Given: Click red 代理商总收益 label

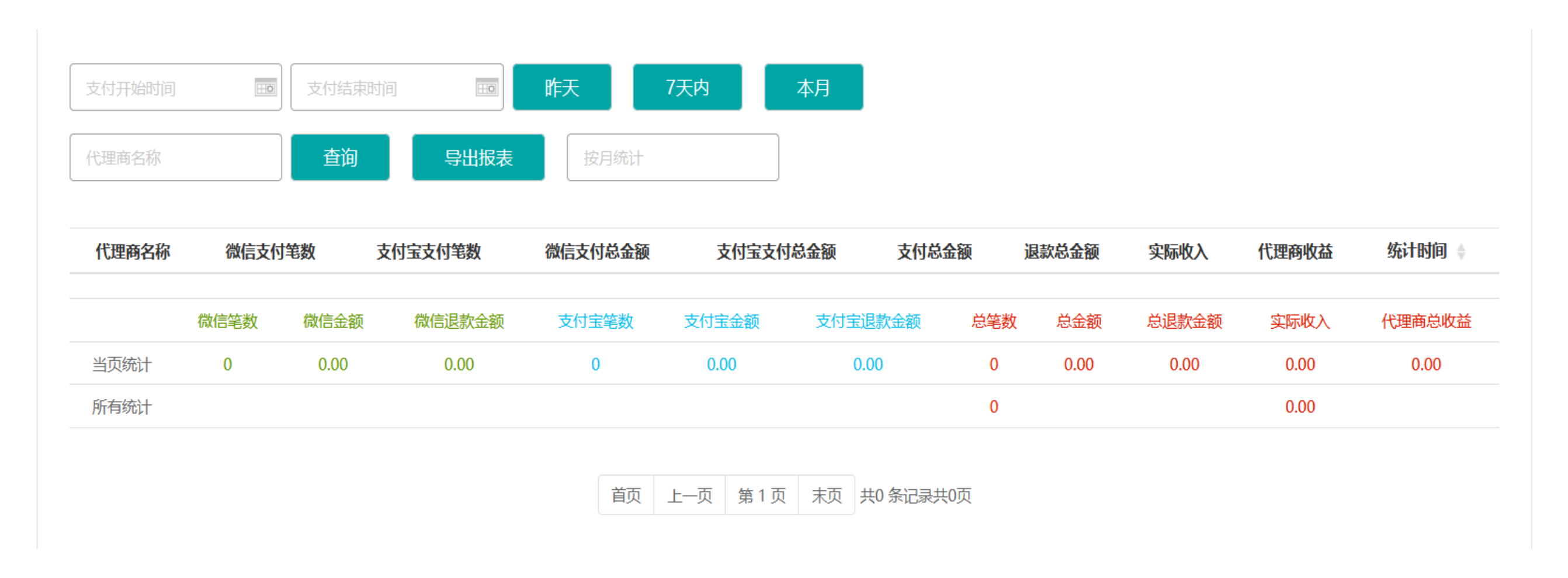Looking at the screenshot, I should coord(1426,321).
